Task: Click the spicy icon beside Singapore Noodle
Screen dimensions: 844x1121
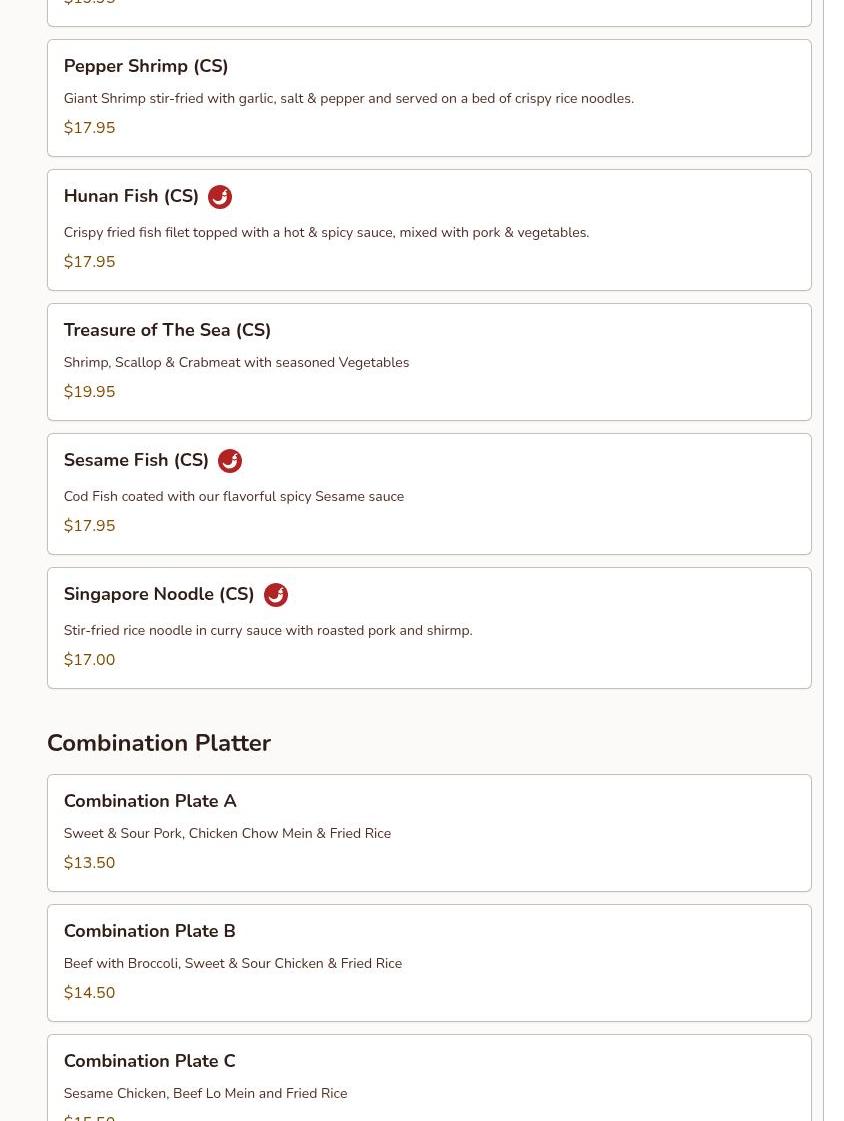Action: pos(276,595)
